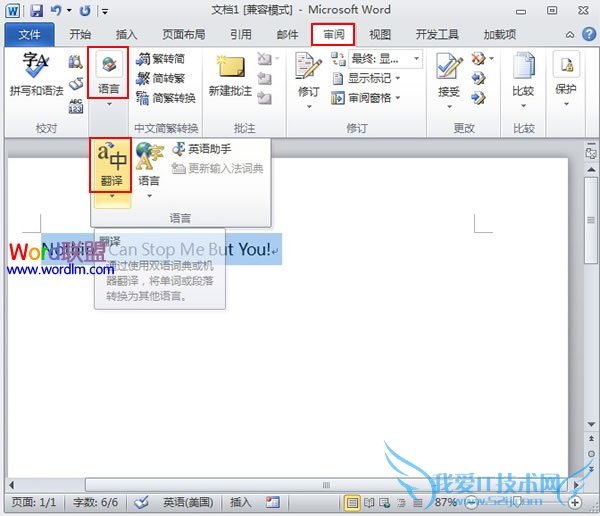The height and width of the screenshot is (516, 600).
Task: Switch to Outline view
Action: pyautogui.click(x=401, y=502)
